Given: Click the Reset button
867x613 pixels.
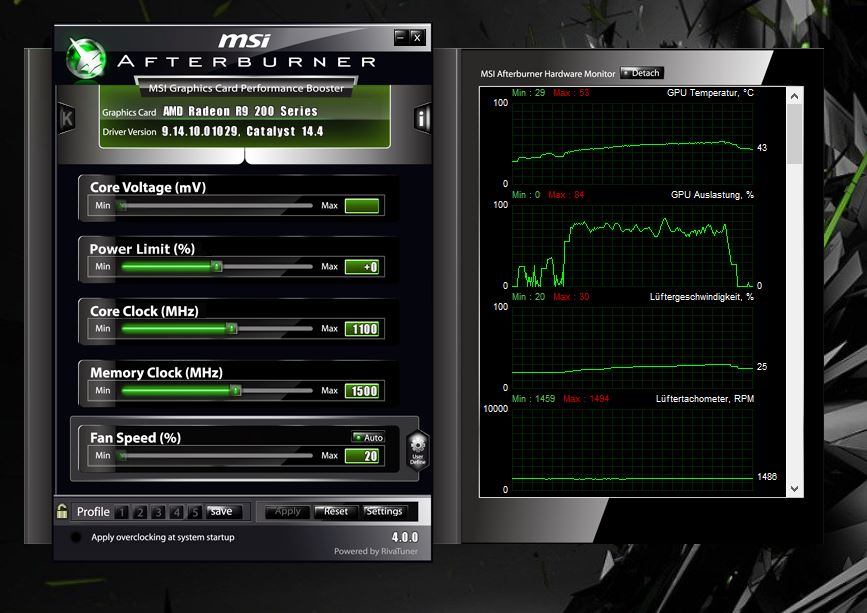Looking at the screenshot, I should pyautogui.click(x=336, y=512).
